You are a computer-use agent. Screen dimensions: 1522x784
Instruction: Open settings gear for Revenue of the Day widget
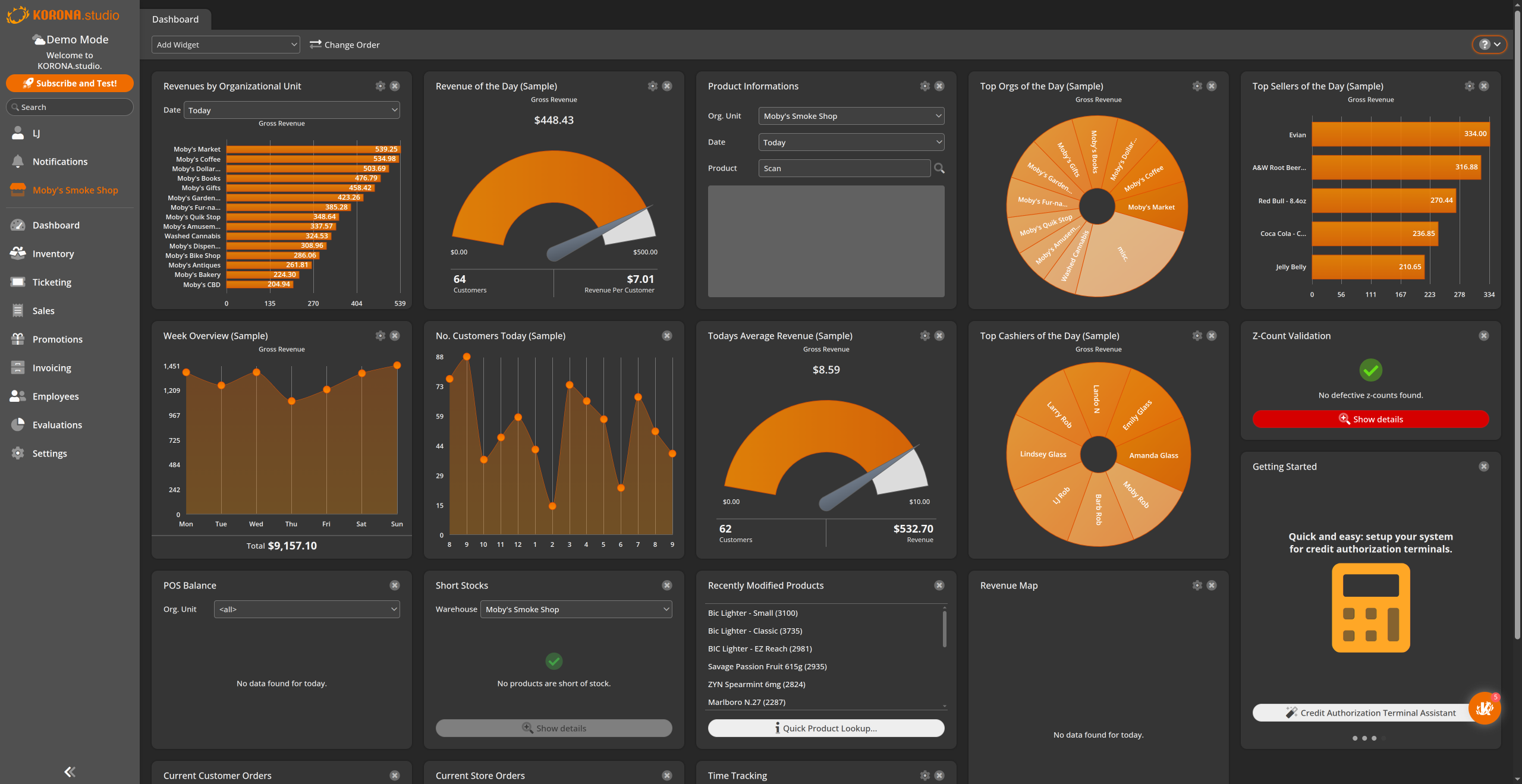click(653, 86)
